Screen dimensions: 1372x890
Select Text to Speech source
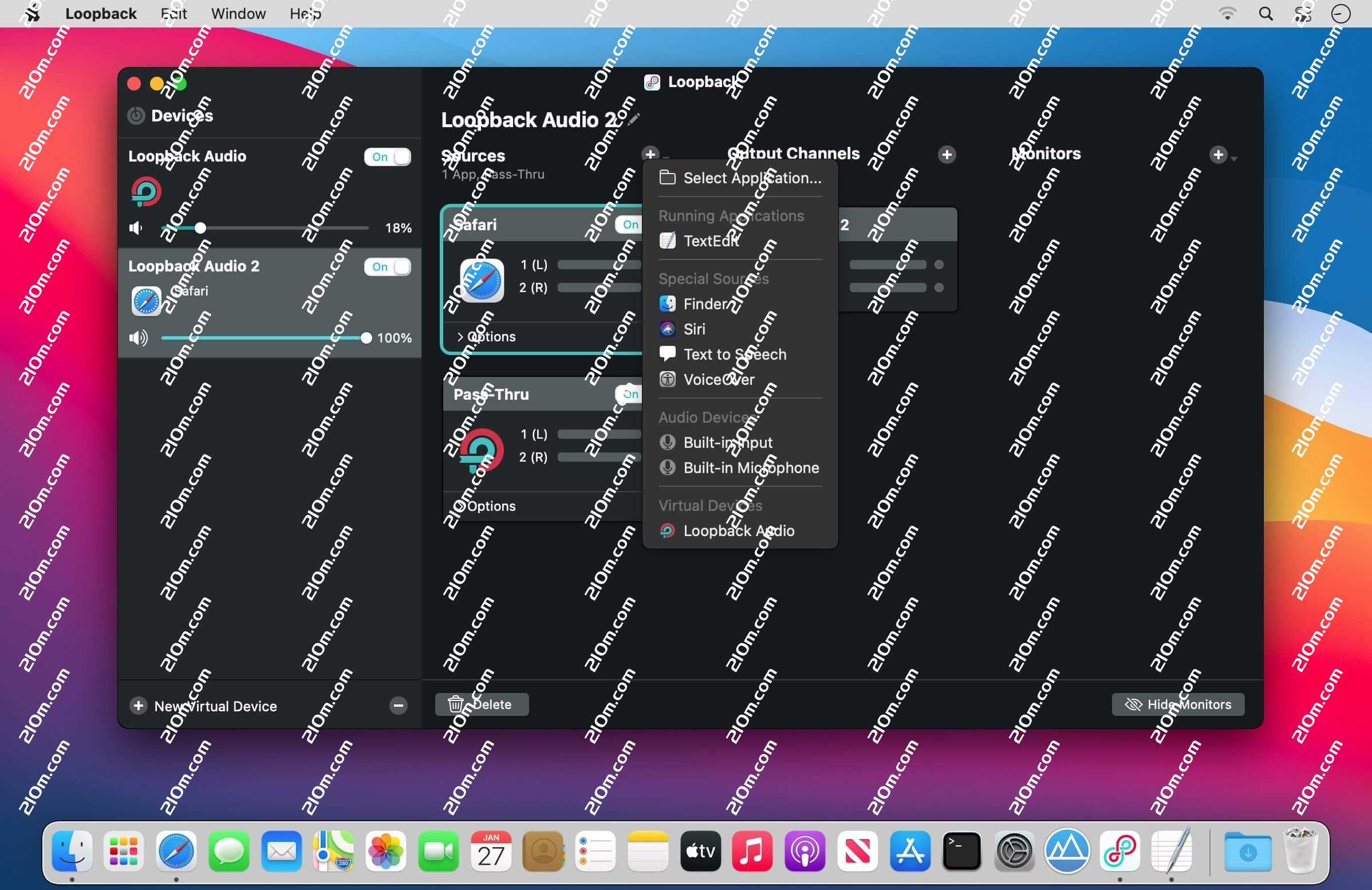pyautogui.click(x=740, y=355)
